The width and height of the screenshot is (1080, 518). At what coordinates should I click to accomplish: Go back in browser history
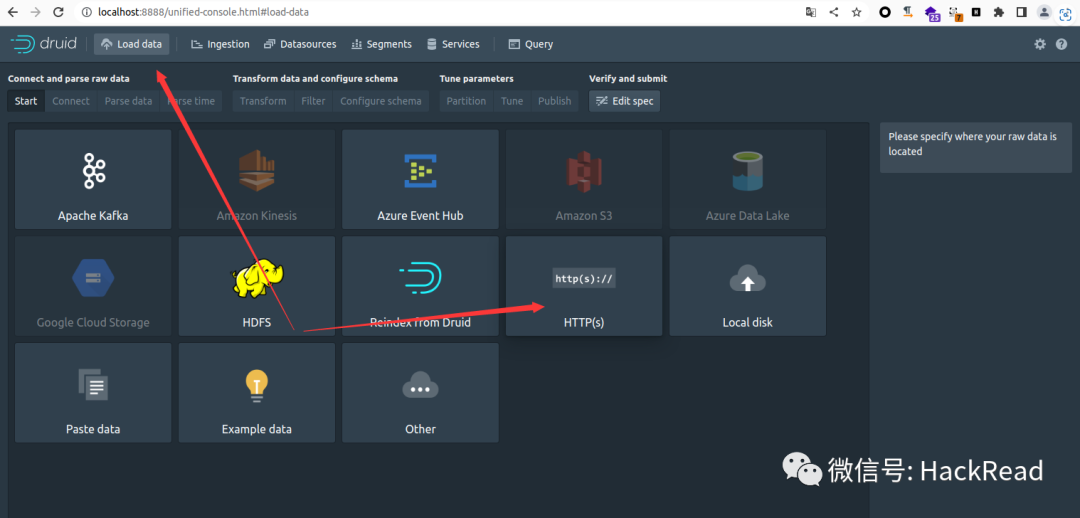point(12,12)
